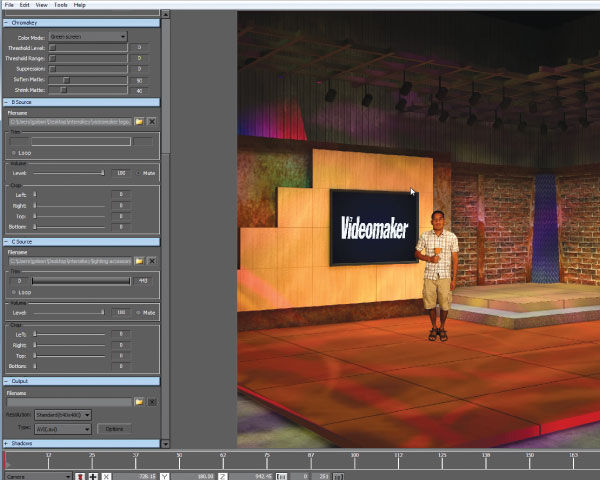Click the B Source Filename path field
The width and height of the screenshot is (600, 480).
click(x=70, y=122)
